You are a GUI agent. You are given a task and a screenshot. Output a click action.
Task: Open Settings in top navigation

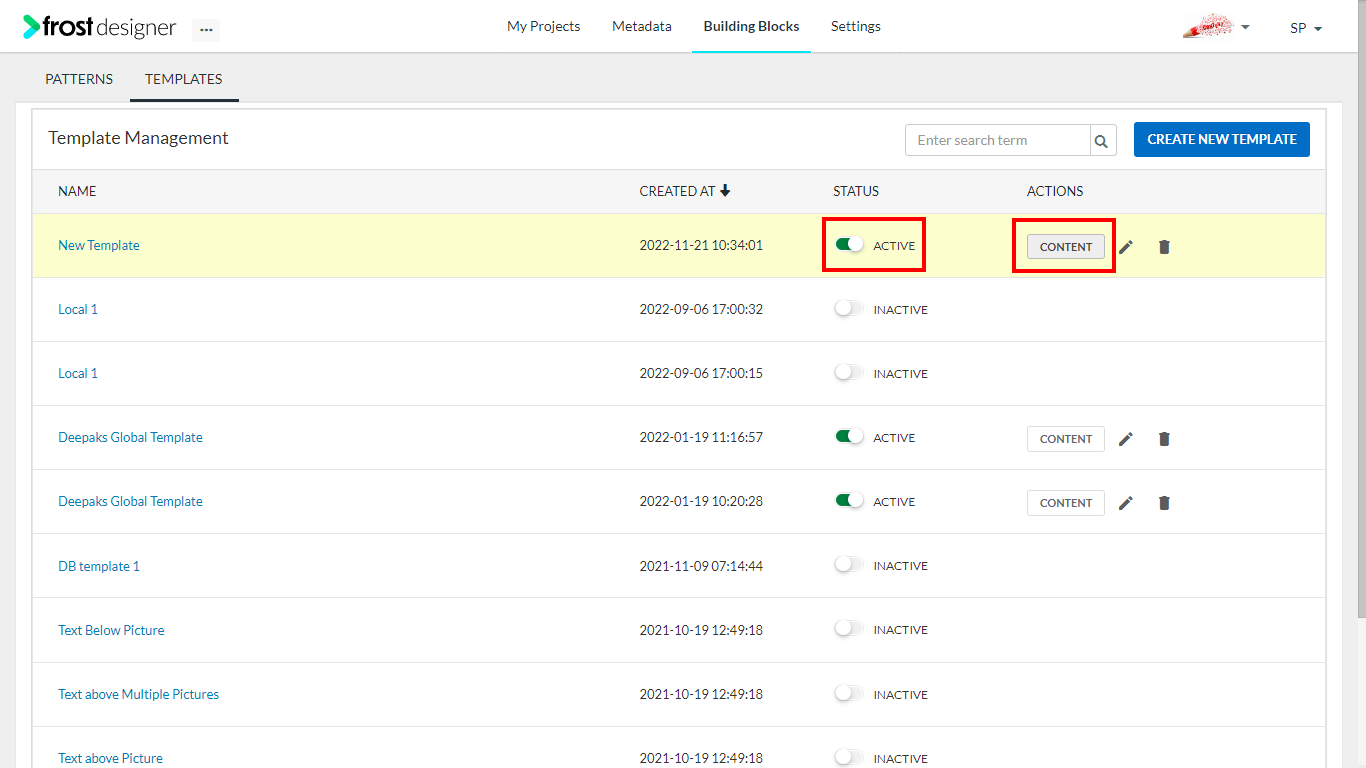point(856,26)
